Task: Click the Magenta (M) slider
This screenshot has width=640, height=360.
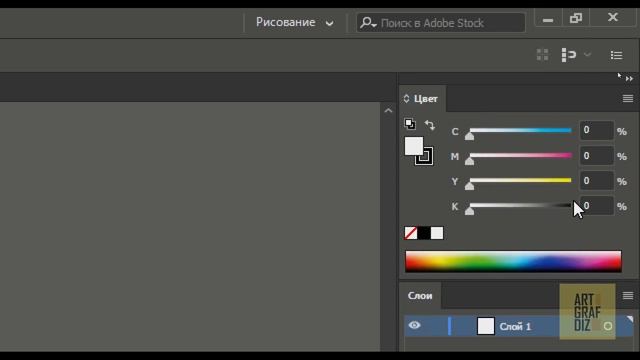Action: pyautogui.click(x=520, y=156)
